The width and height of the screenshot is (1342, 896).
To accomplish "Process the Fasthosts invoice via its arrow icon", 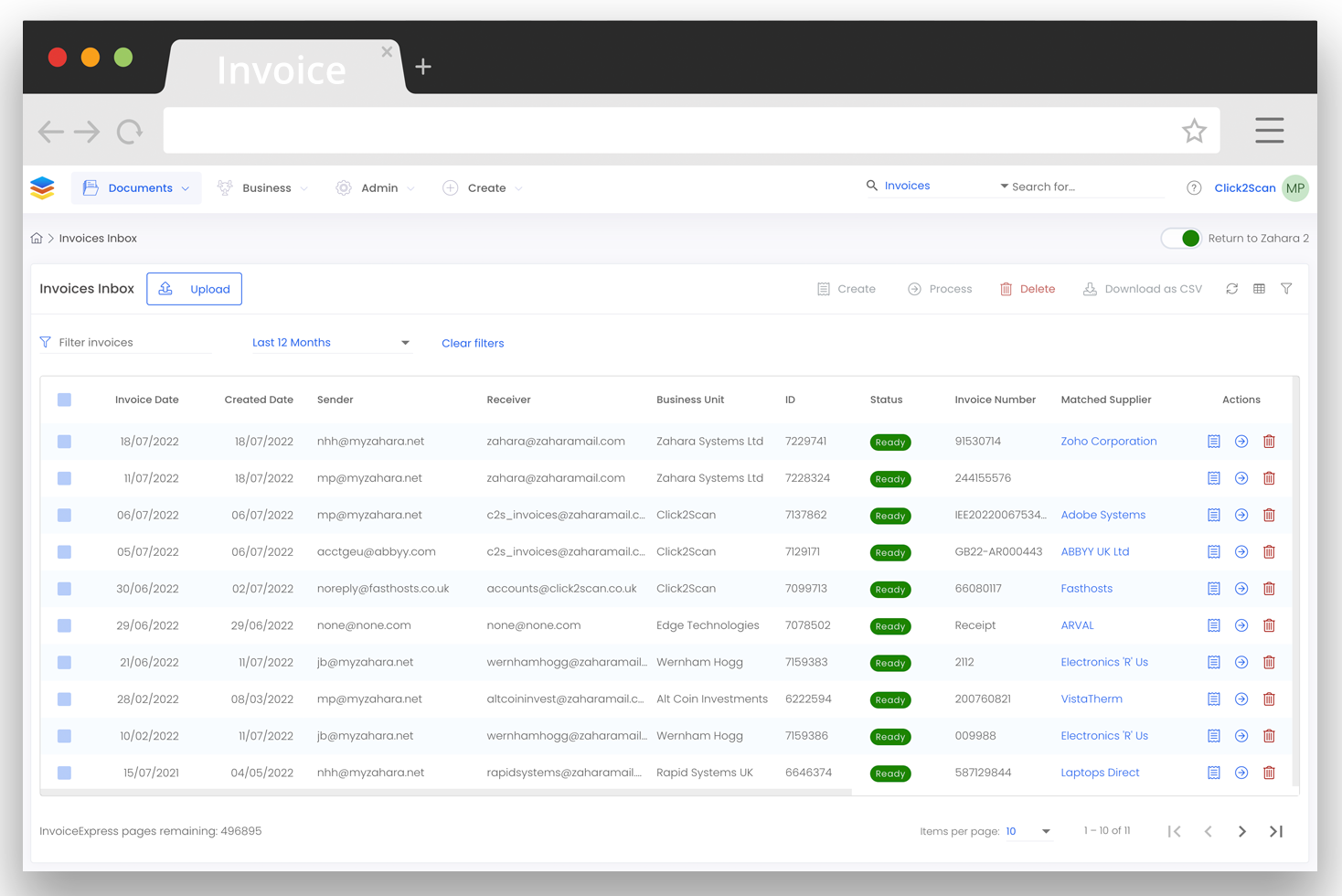I will tap(1241, 588).
